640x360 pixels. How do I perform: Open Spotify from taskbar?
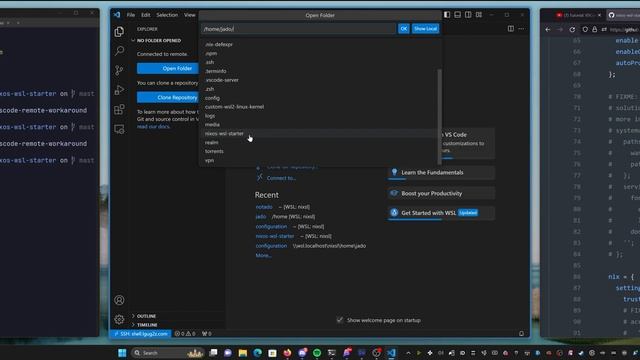[317, 353]
